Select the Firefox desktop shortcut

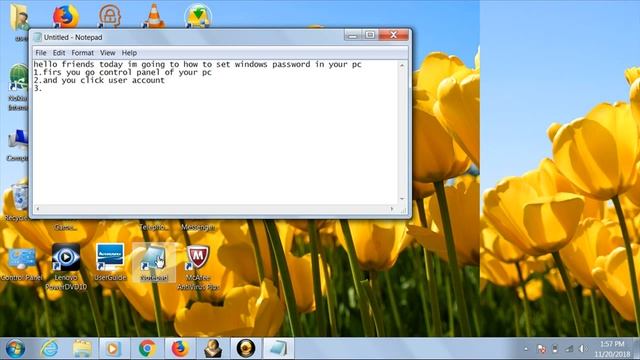(x=66, y=16)
